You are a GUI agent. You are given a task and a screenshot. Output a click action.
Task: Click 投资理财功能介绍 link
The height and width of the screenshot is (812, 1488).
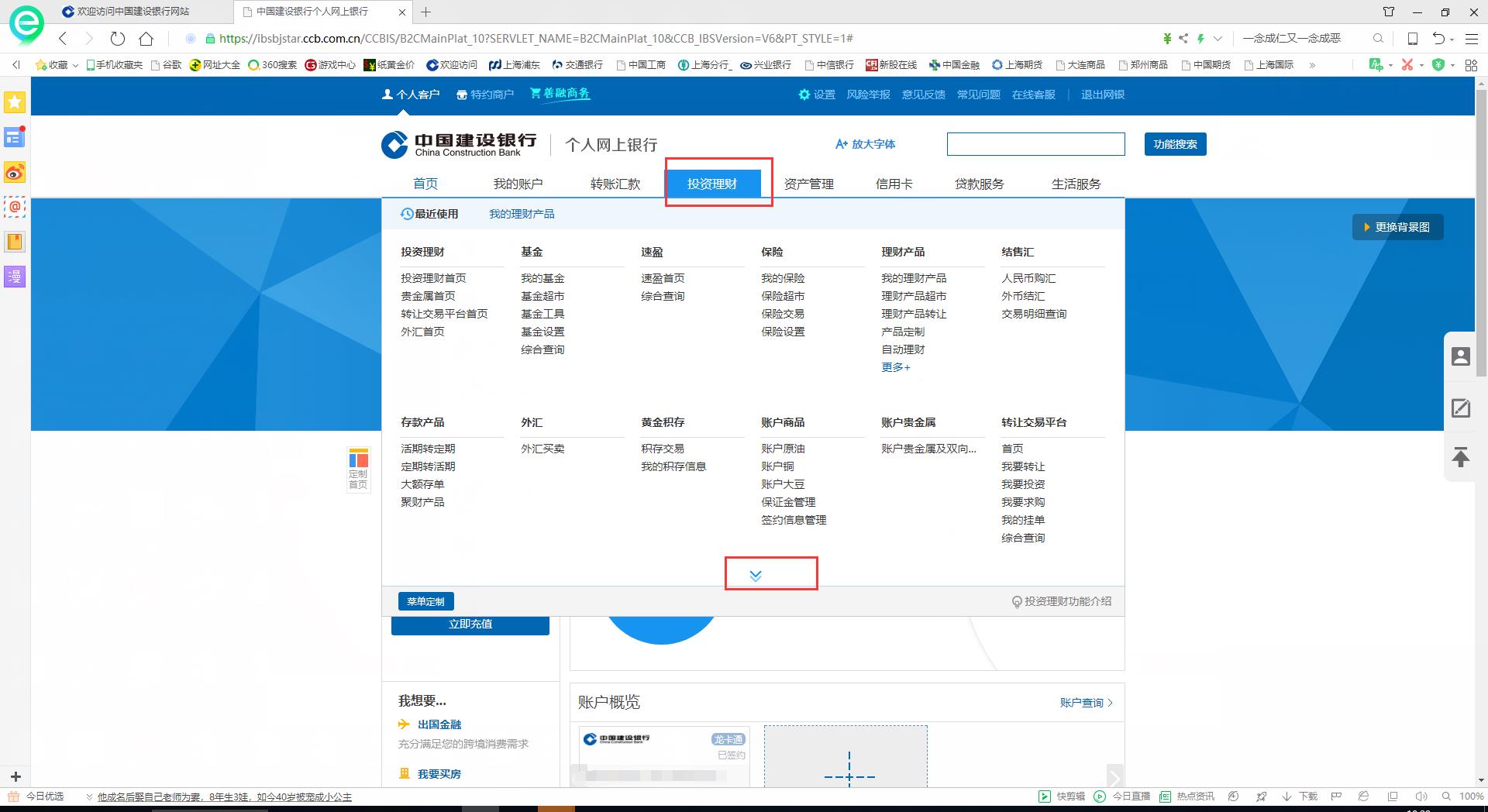(x=1062, y=601)
